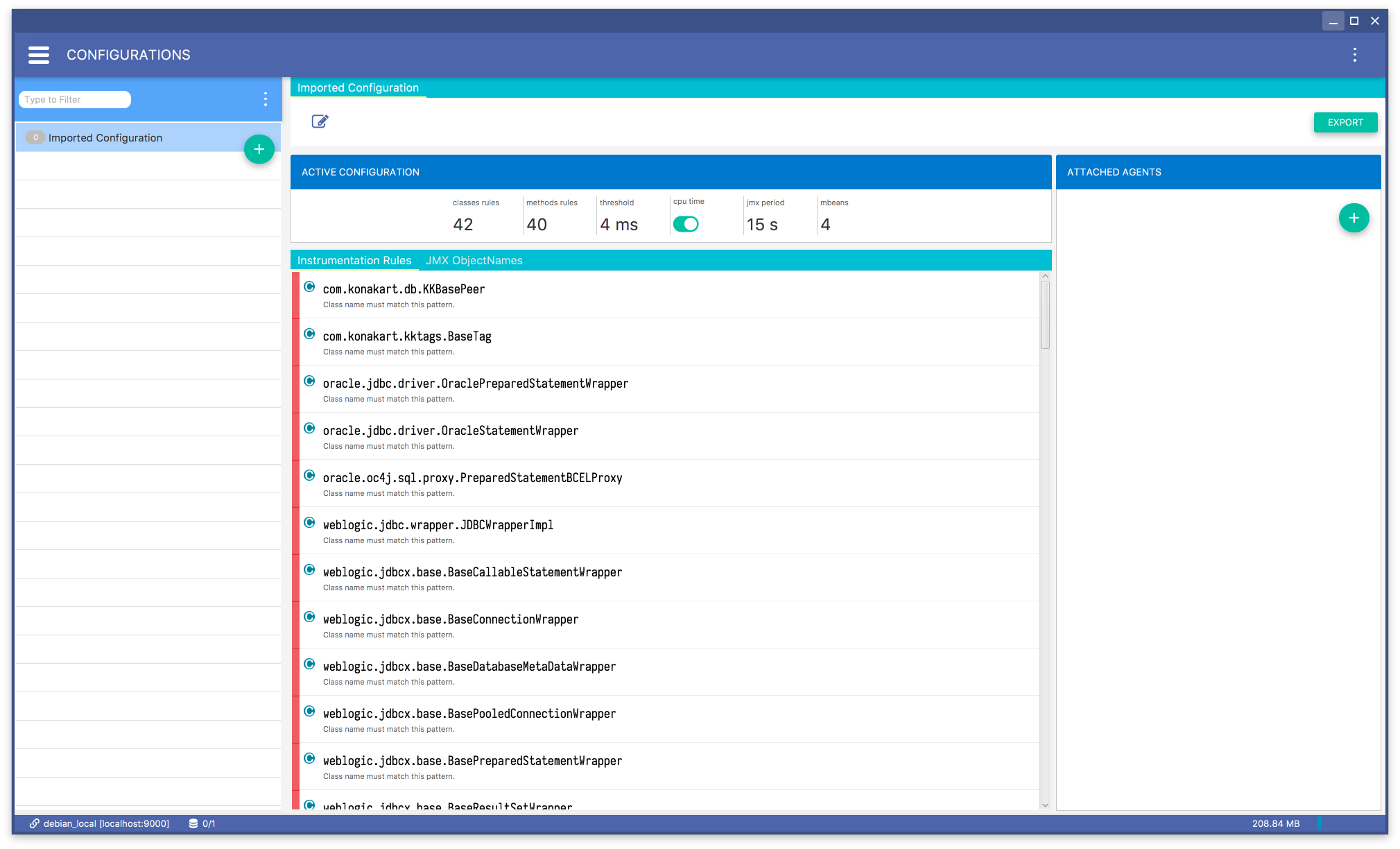The image size is (1400, 849).
Task: Click the three-dot menu top-right toolbar
Action: point(1355,55)
